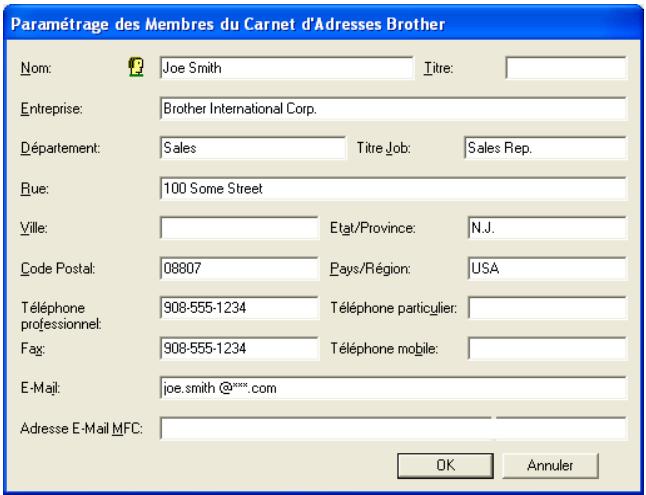The width and height of the screenshot is (646, 495).
Task: Click the Etat/Province label
Action: (x=372, y=228)
